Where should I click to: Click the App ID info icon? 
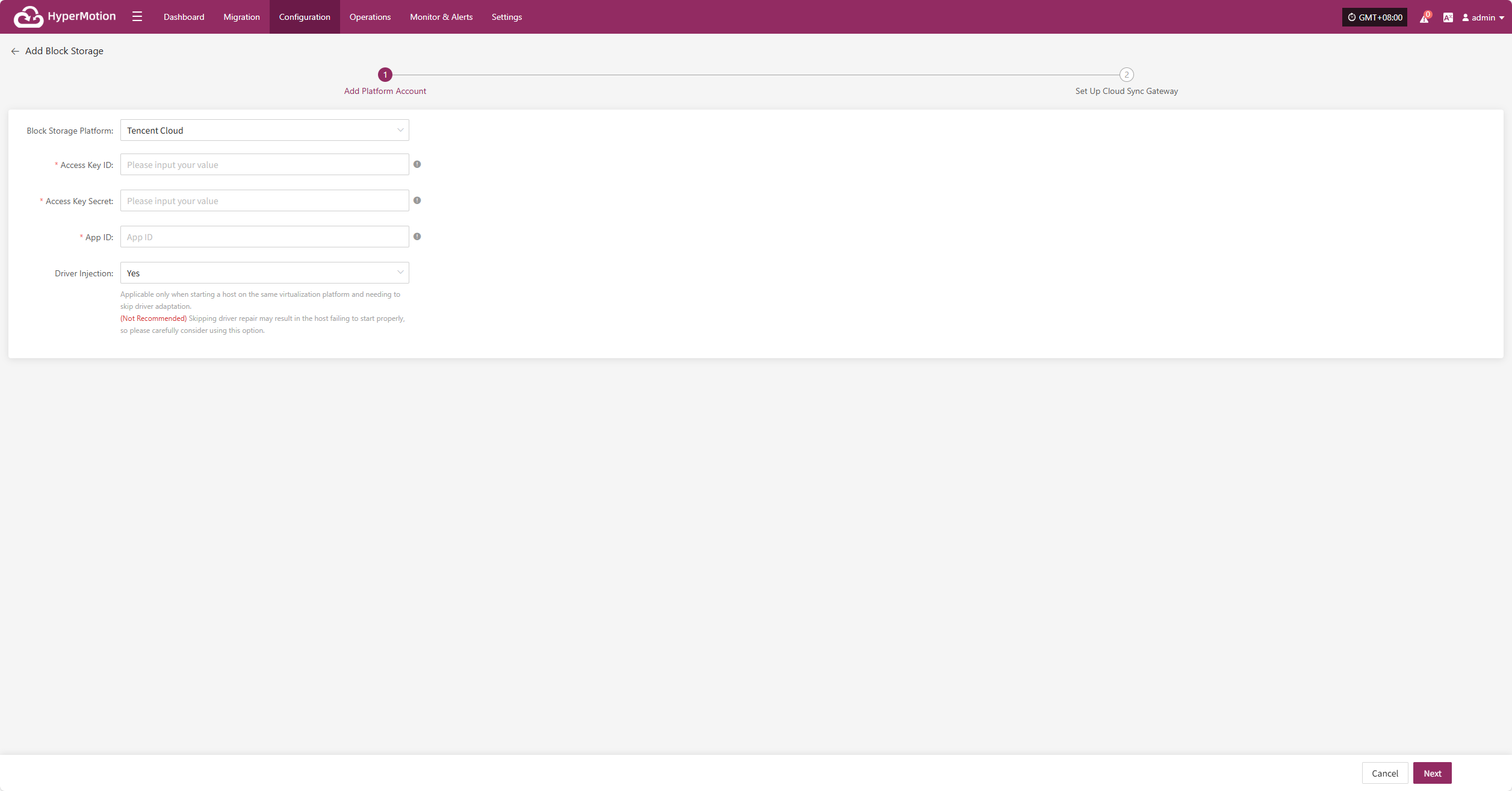[417, 237]
